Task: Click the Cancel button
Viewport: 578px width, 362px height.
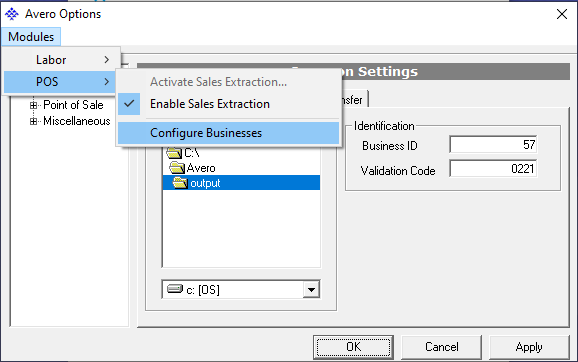Action: 442,347
